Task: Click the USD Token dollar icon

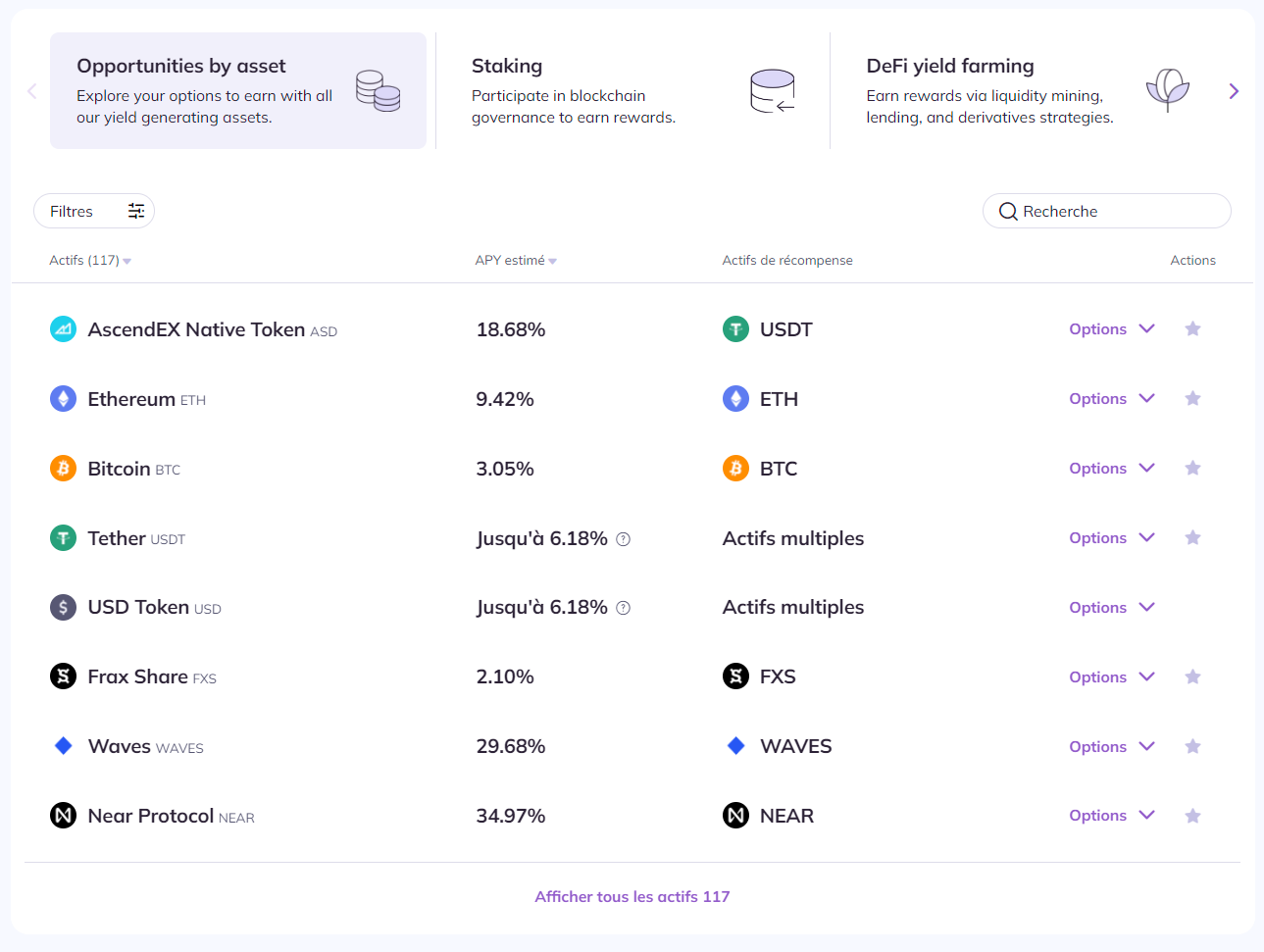Action: (x=63, y=608)
